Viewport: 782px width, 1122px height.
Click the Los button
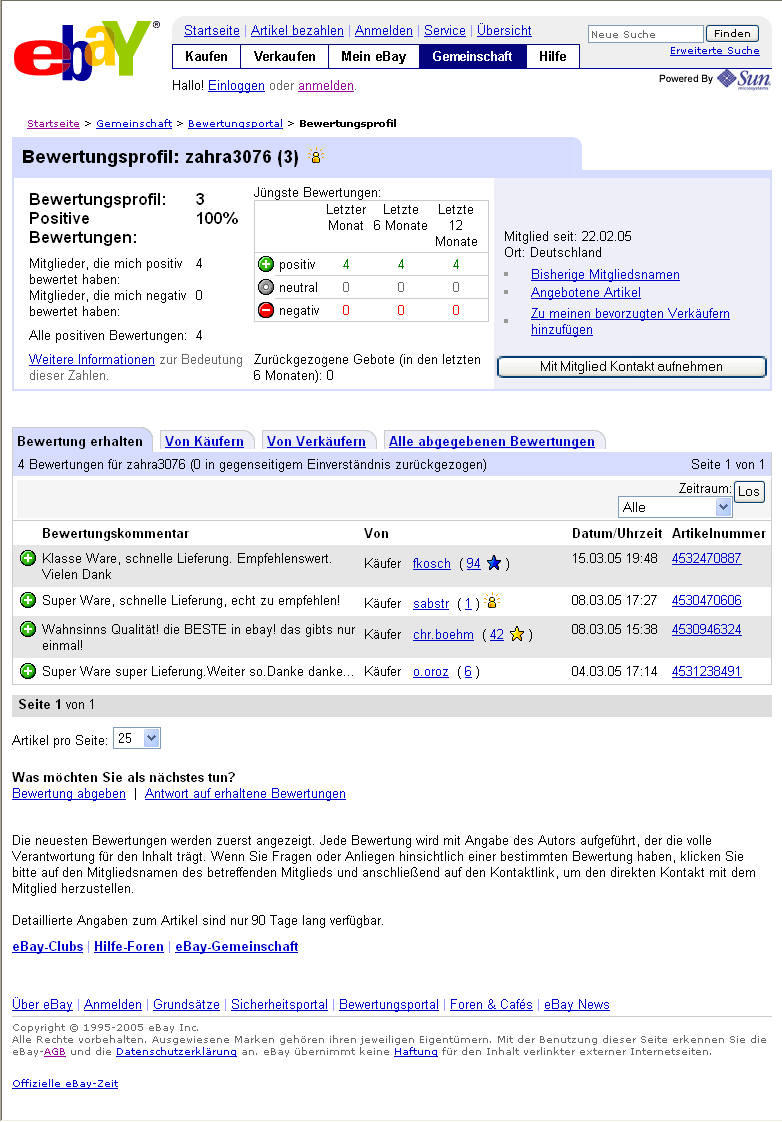point(749,492)
